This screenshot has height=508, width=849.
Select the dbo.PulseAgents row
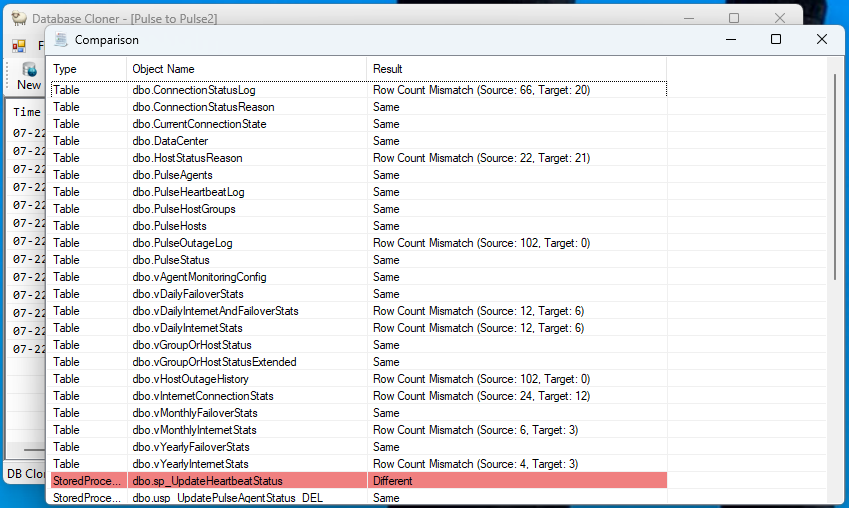pos(358,175)
